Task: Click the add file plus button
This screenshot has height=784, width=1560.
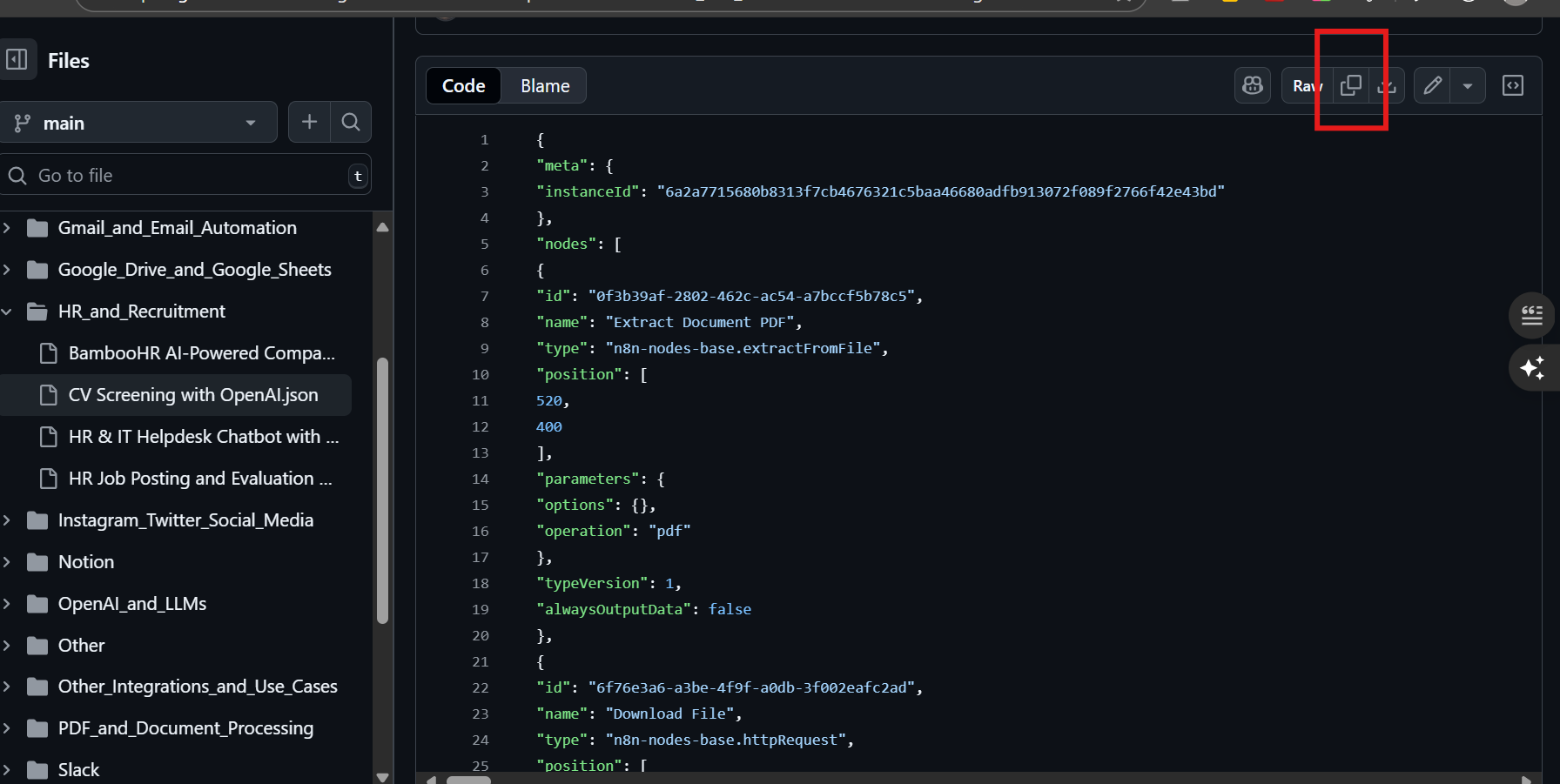Action: coord(309,123)
